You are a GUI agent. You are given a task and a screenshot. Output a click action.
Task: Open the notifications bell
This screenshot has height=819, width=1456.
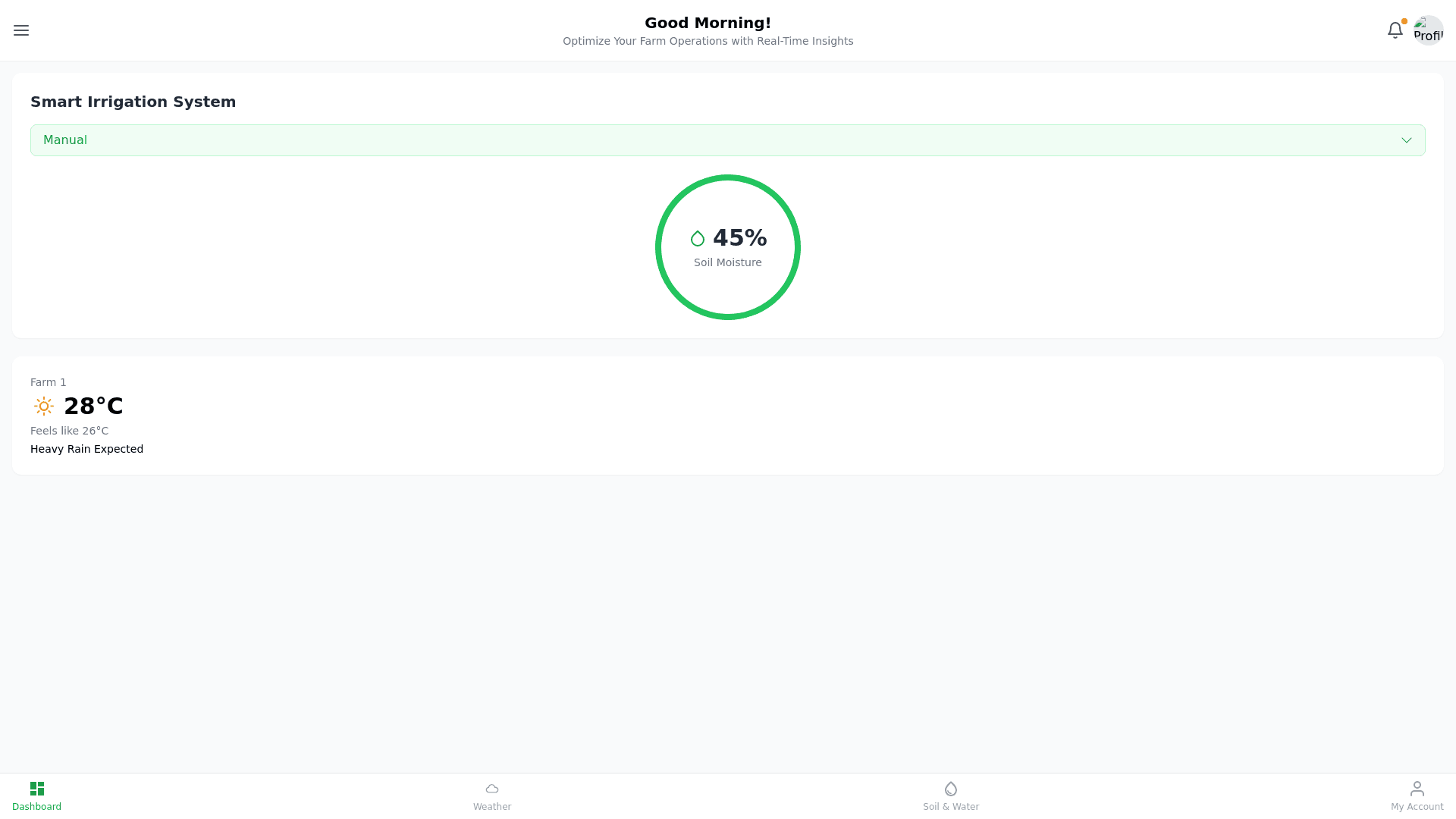(1395, 30)
